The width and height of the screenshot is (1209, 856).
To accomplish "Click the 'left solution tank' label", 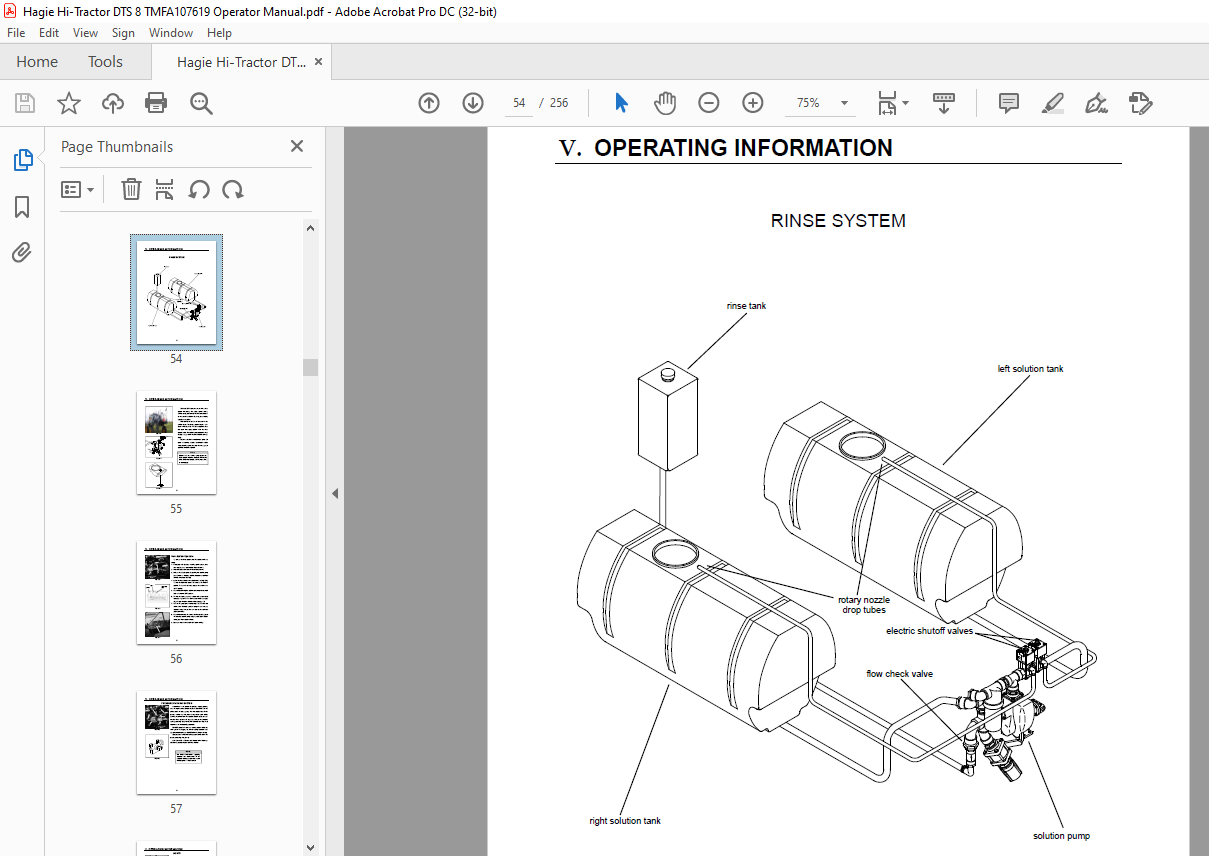I will [x=1030, y=369].
